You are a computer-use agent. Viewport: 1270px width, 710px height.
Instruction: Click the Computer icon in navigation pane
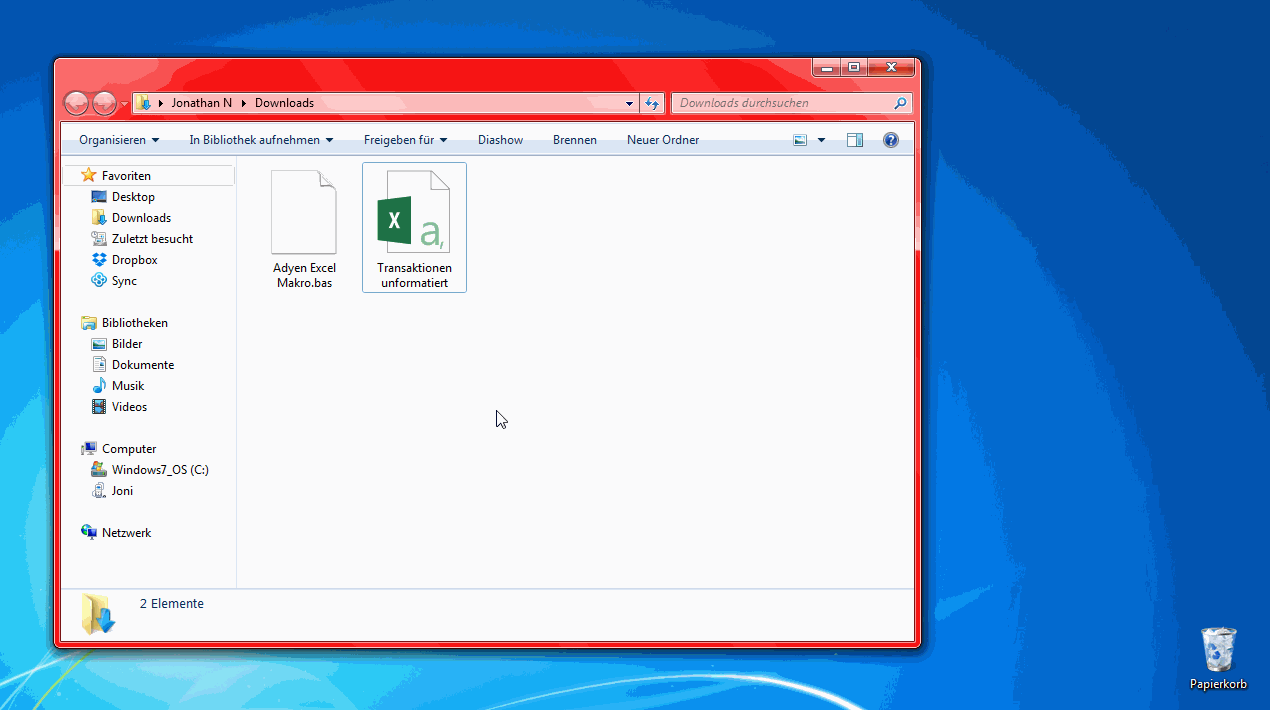(x=89, y=449)
